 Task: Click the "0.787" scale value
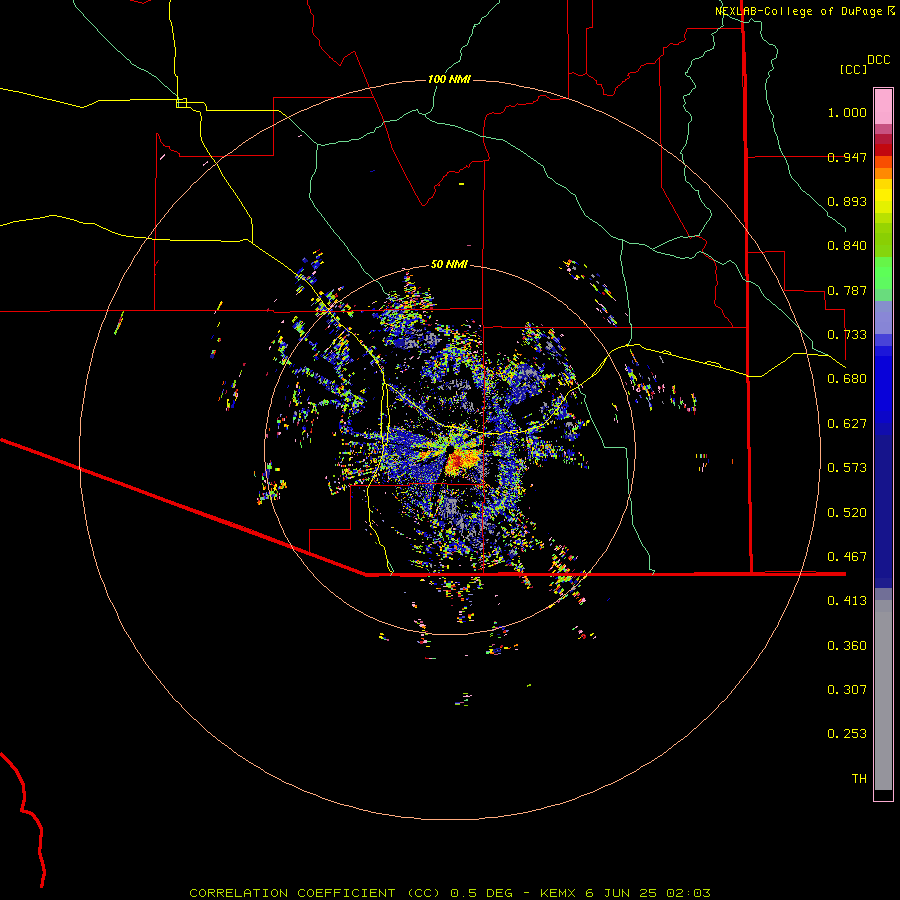(x=847, y=290)
